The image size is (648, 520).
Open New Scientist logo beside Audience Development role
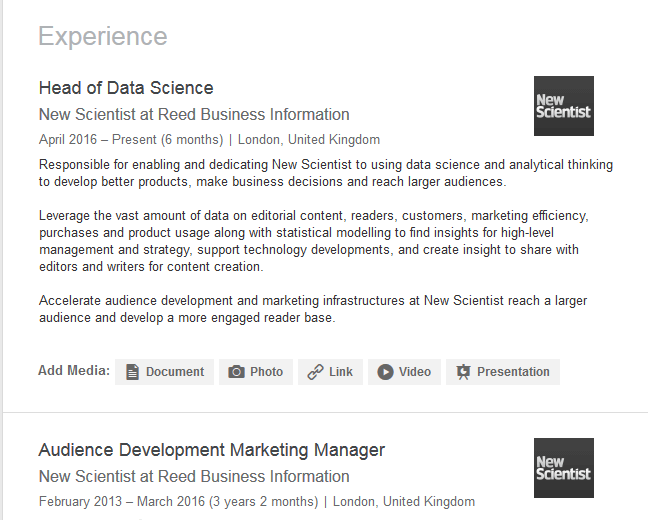(x=564, y=468)
